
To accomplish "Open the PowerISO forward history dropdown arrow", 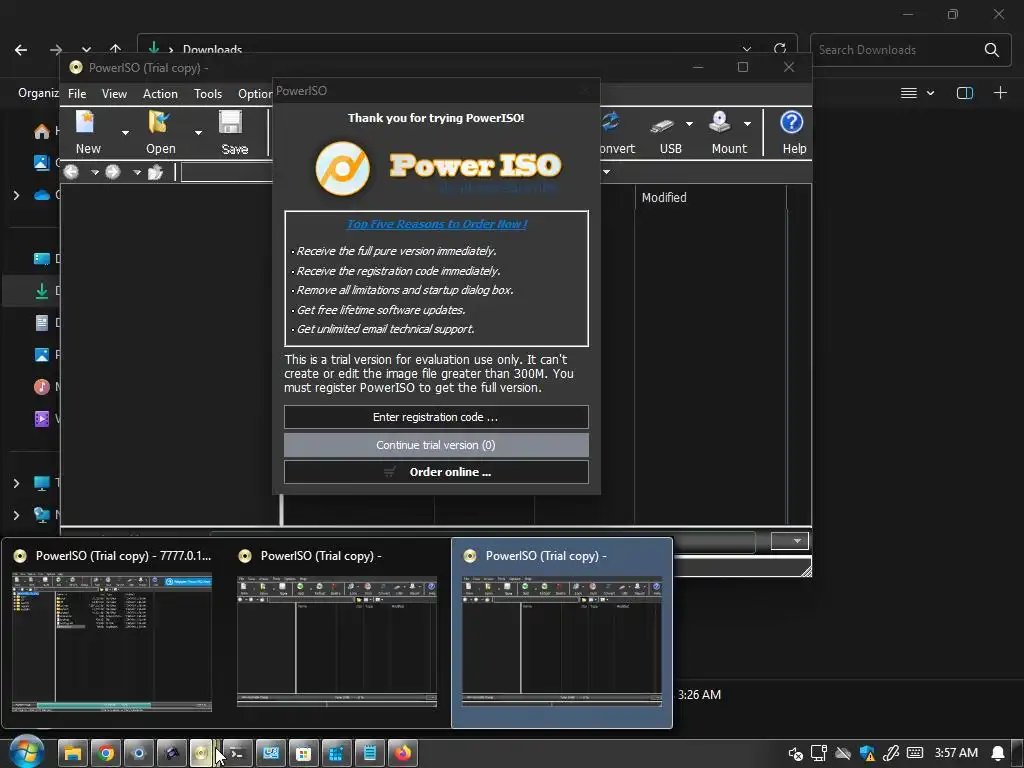I will tap(136, 172).
